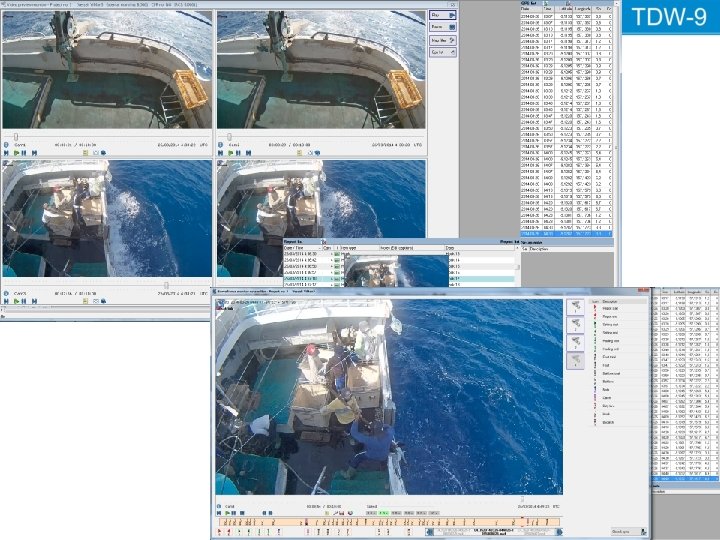Switch to camera 1 in front window
720x540 pixels.
[575, 307]
